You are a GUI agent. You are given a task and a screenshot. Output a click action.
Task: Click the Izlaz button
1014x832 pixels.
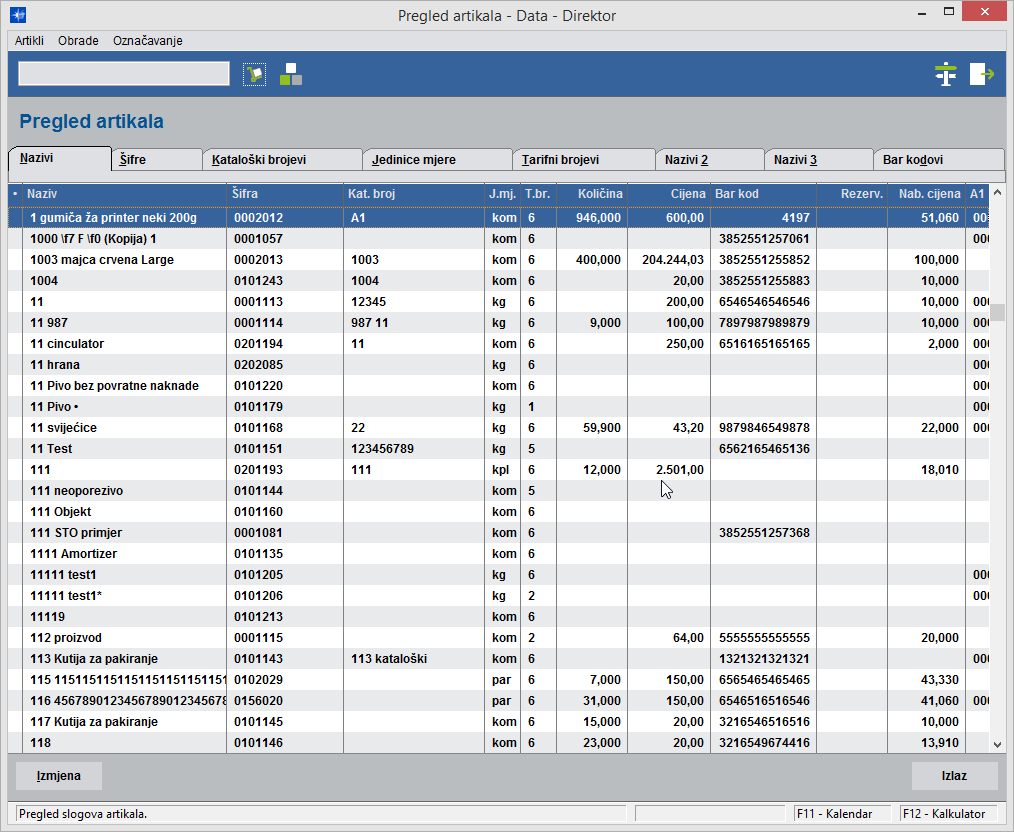coord(955,776)
